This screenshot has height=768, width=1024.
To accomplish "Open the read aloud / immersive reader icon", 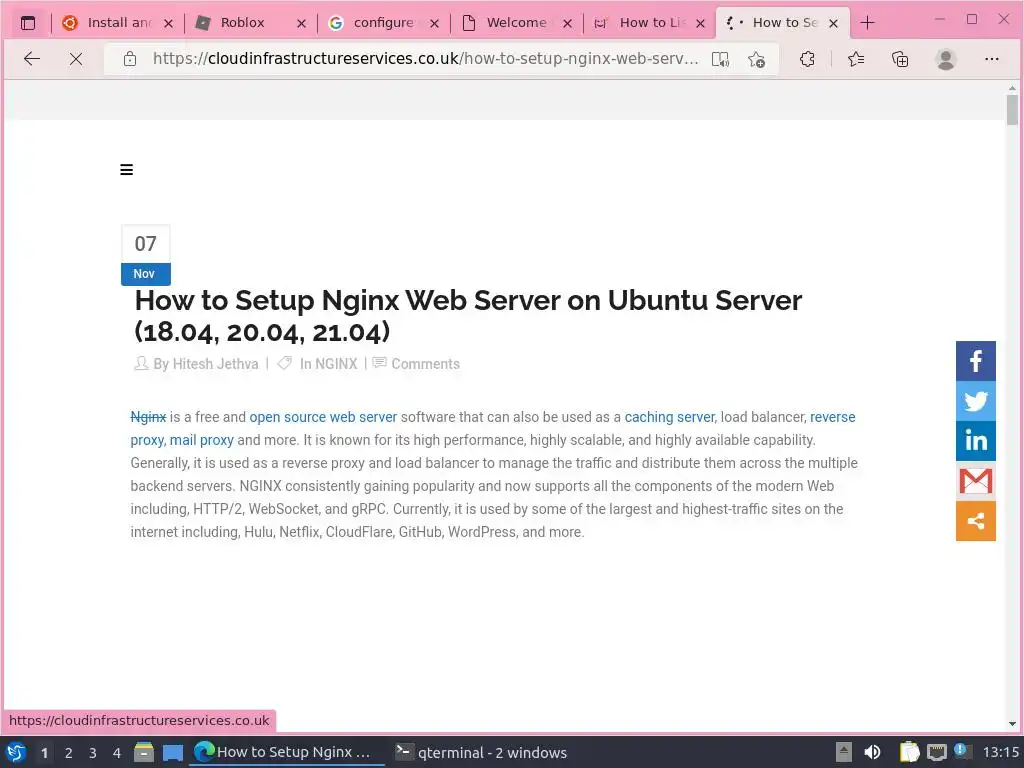I will coord(720,59).
